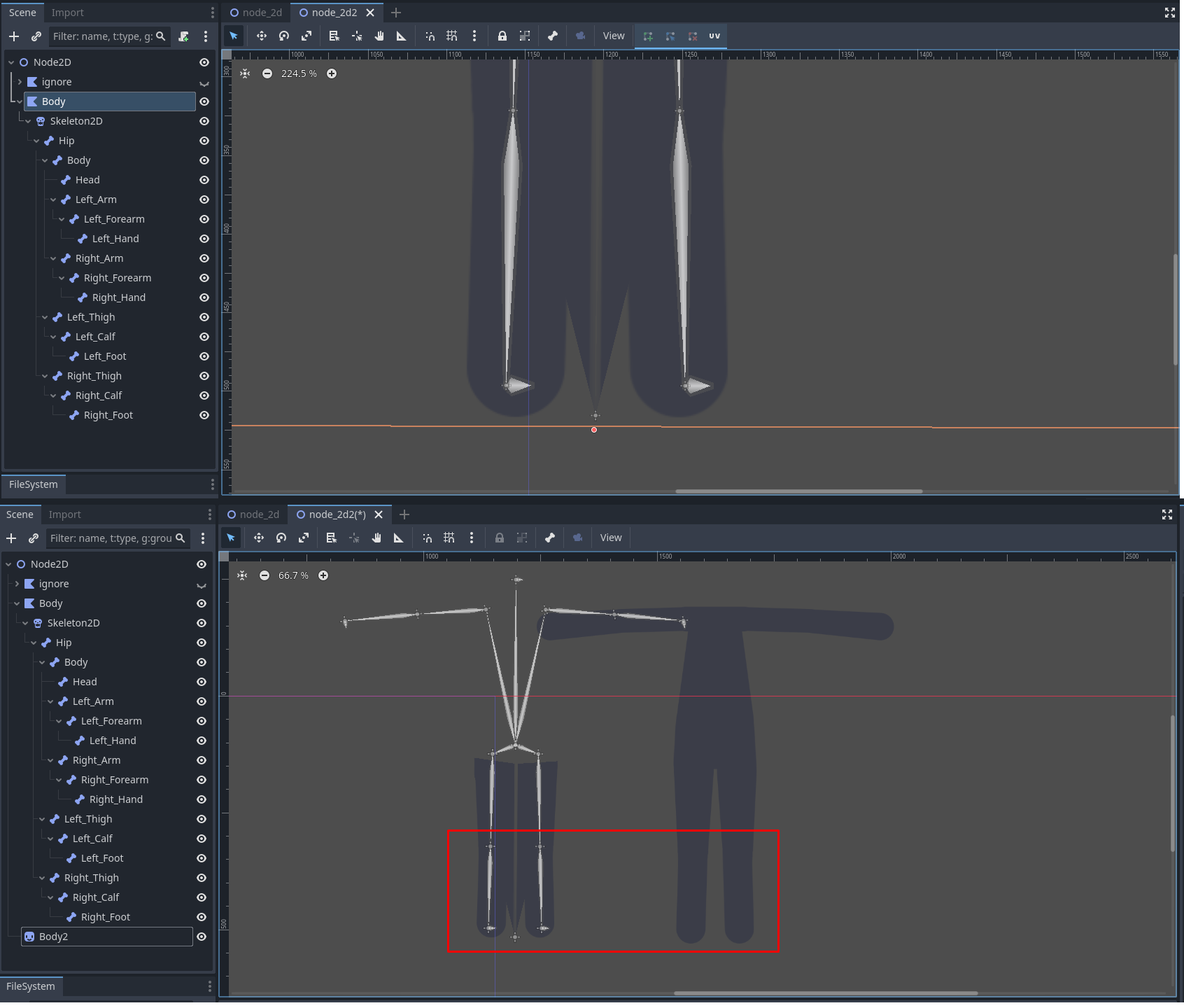The width and height of the screenshot is (1184, 1008).
Task: Activate list select tool in upper editor toolbar
Action: pyautogui.click(x=334, y=36)
